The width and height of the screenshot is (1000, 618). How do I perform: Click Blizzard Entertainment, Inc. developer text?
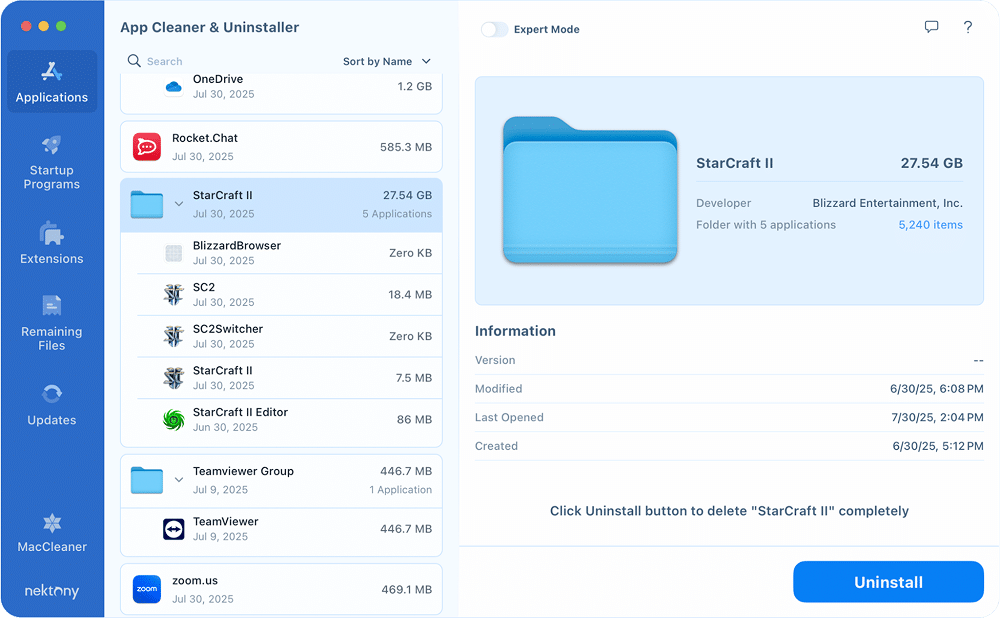point(887,203)
